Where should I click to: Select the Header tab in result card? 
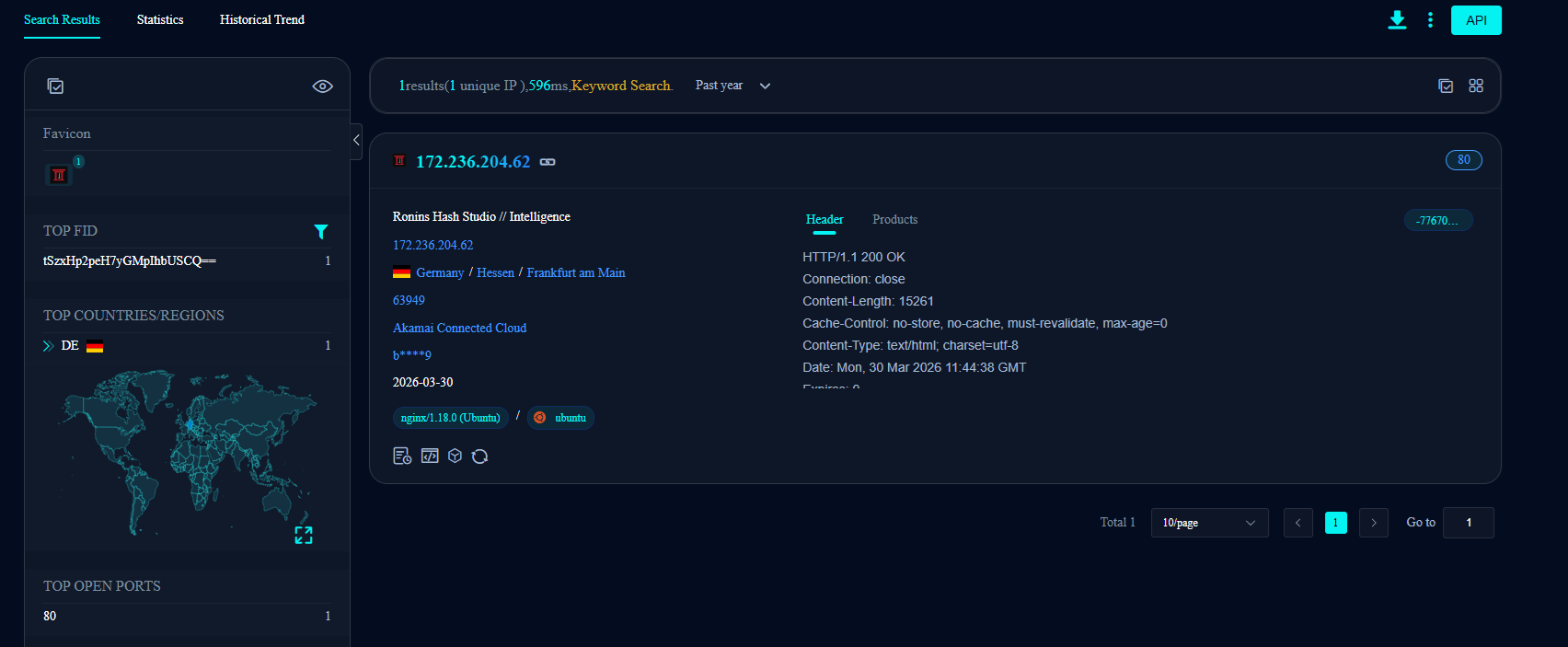click(824, 219)
